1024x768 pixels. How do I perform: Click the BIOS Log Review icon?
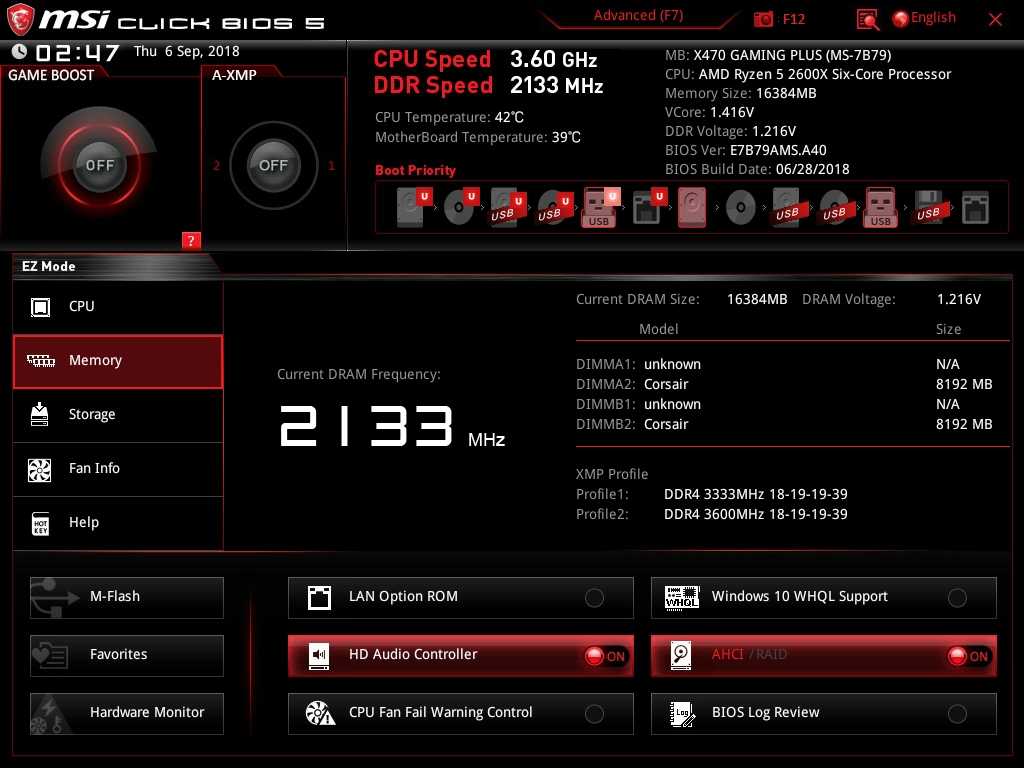pyautogui.click(x=682, y=713)
